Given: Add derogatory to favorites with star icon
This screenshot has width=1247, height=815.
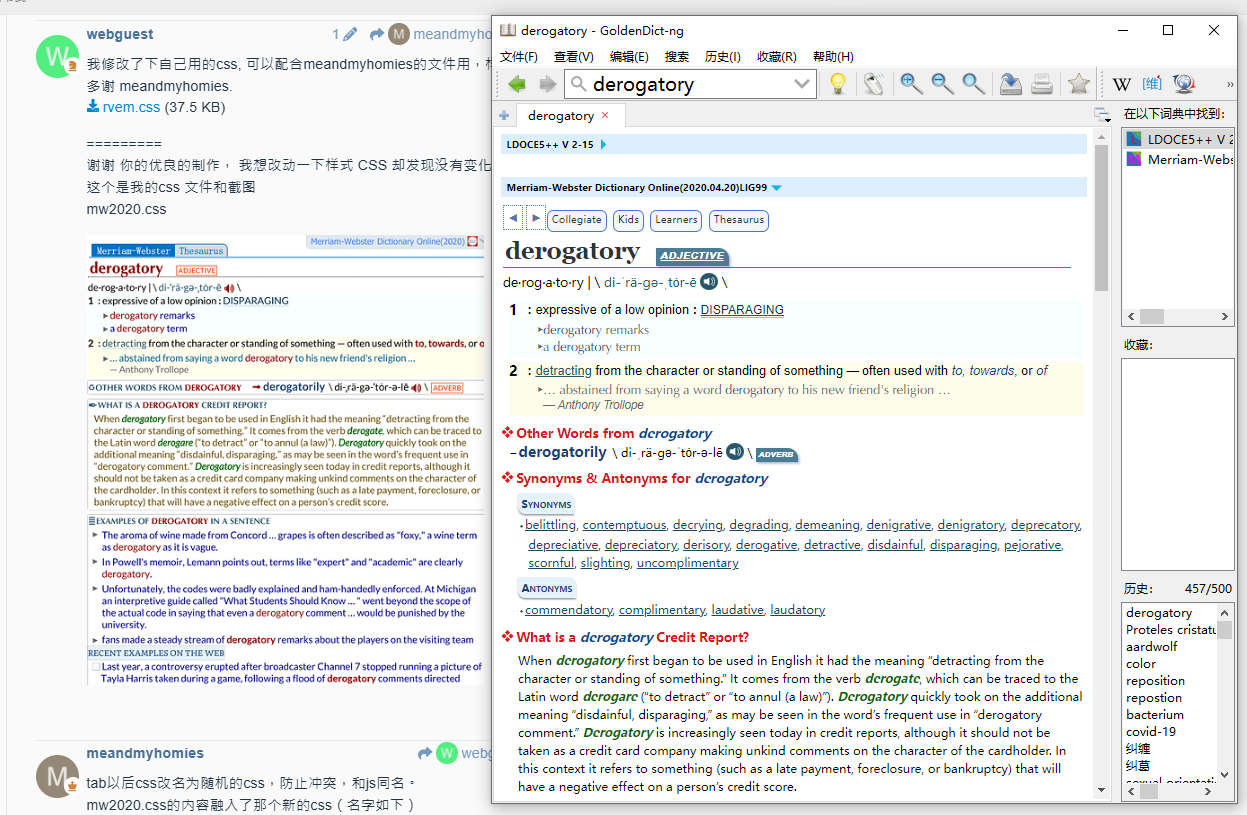Looking at the screenshot, I should 1078,84.
